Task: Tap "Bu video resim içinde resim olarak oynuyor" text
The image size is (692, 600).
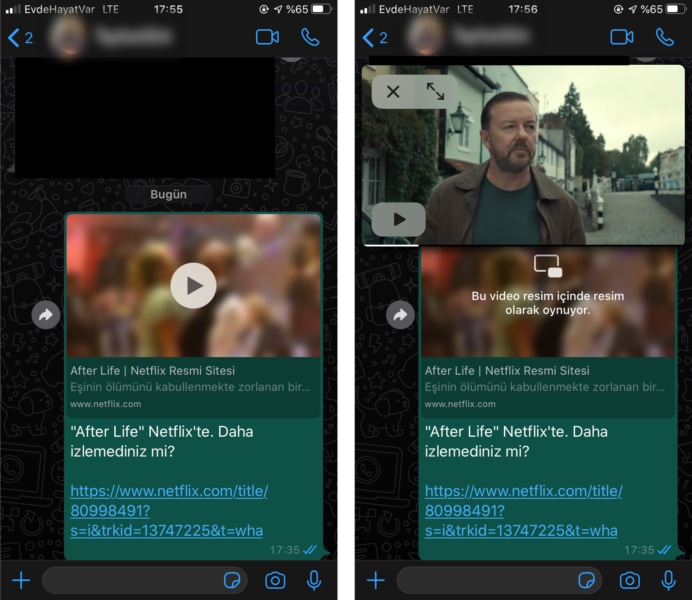Action: tap(548, 303)
